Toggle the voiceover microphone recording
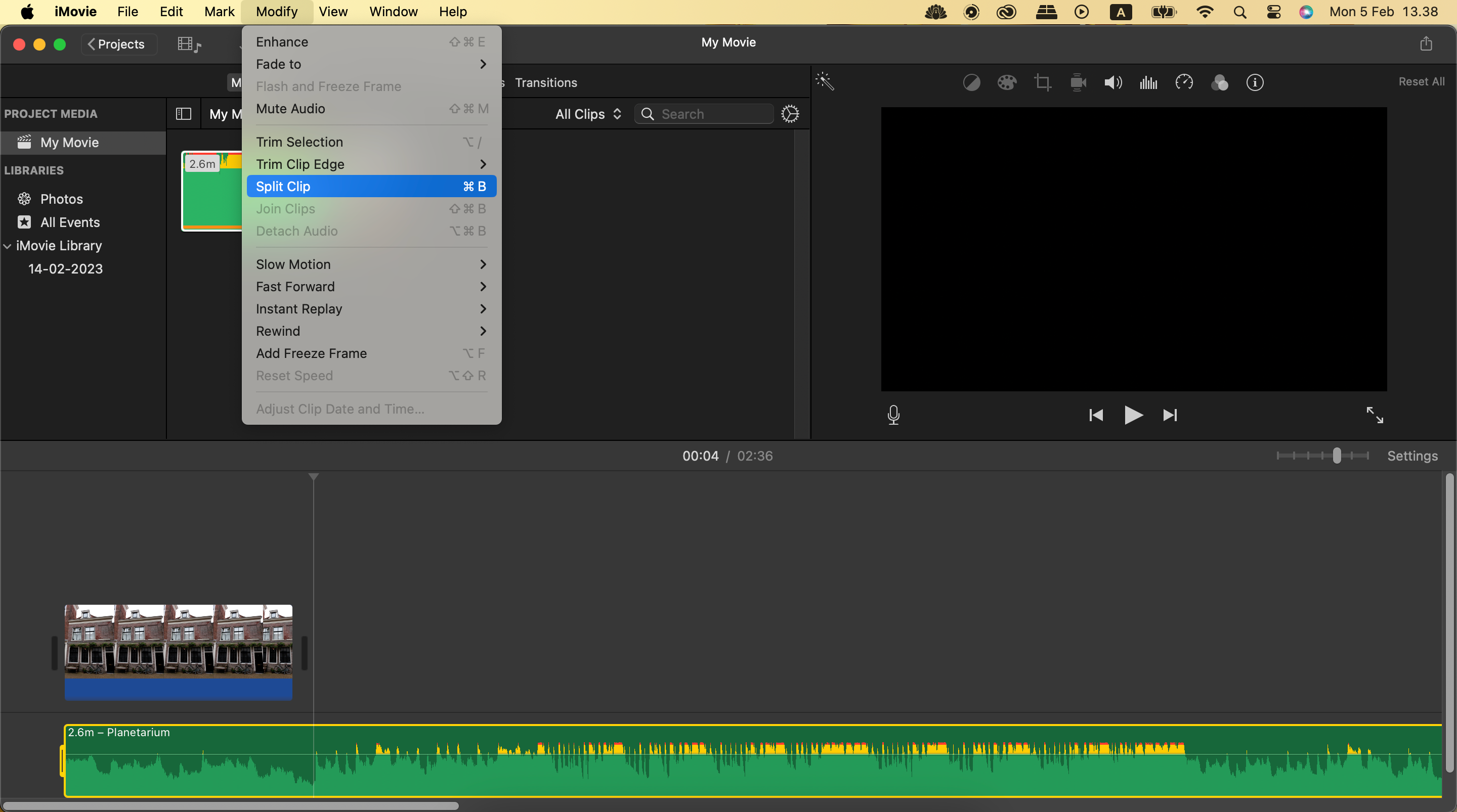The width and height of the screenshot is (1457, 812). (893, 415)
